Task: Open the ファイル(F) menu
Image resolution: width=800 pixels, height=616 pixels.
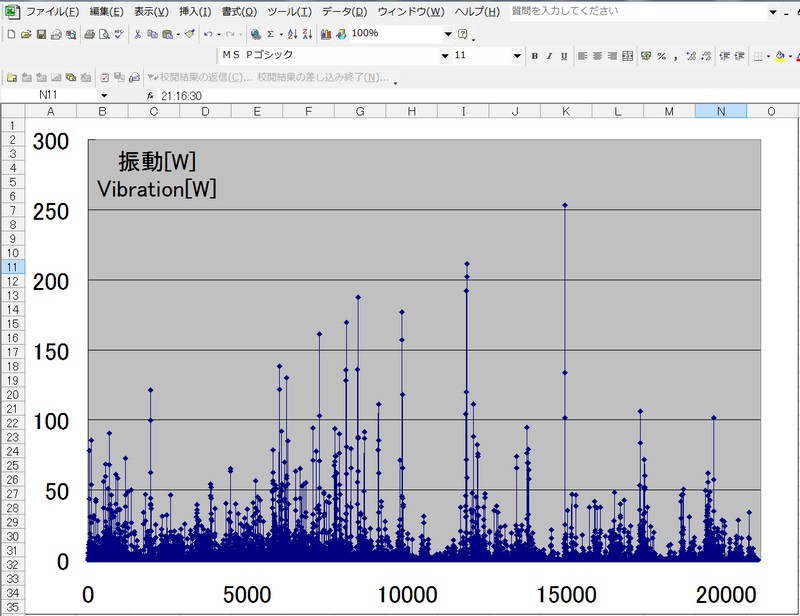Action: (53, 11)
